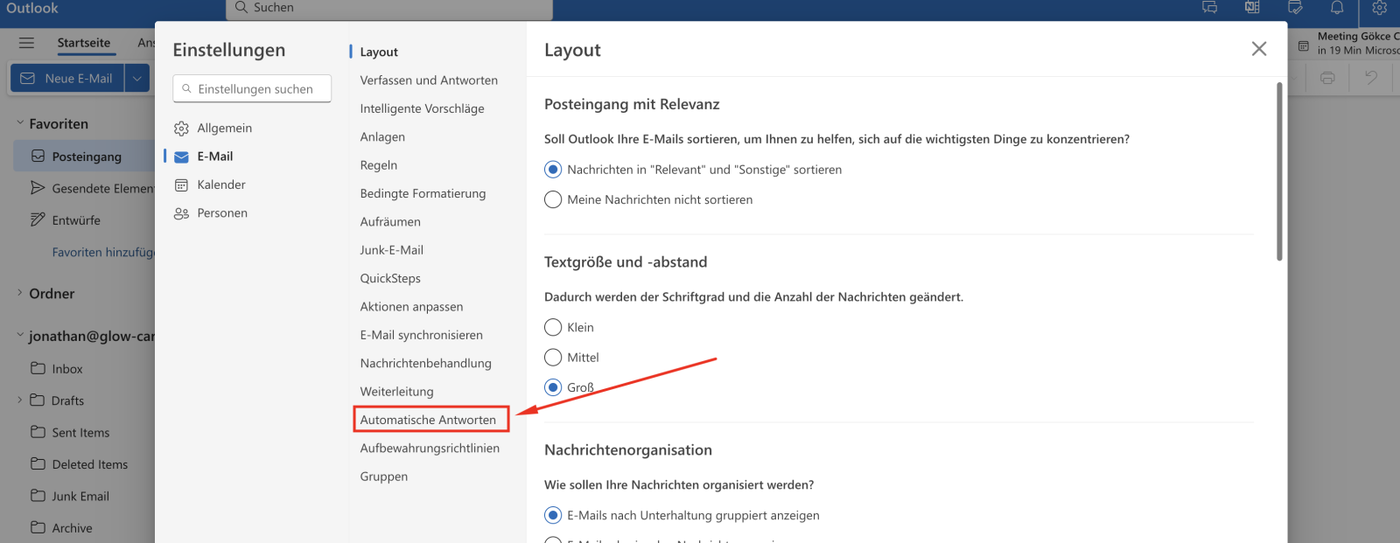1400x543 pixels.
Task: Click the Neue E-Mail button
Action: tap(68, 78)
